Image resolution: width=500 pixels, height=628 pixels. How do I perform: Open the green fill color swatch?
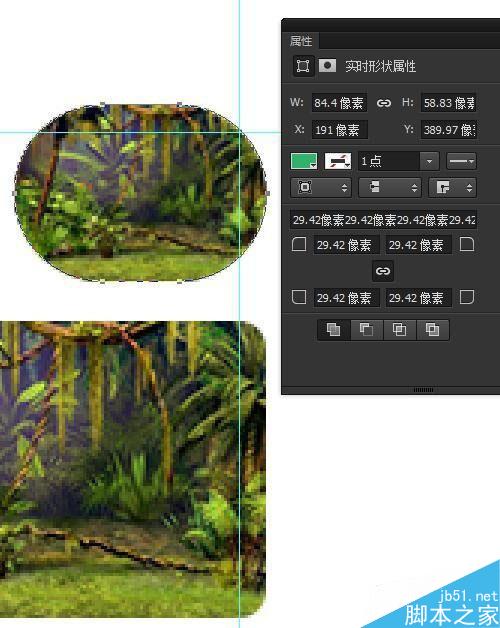(x=304, y=161)
